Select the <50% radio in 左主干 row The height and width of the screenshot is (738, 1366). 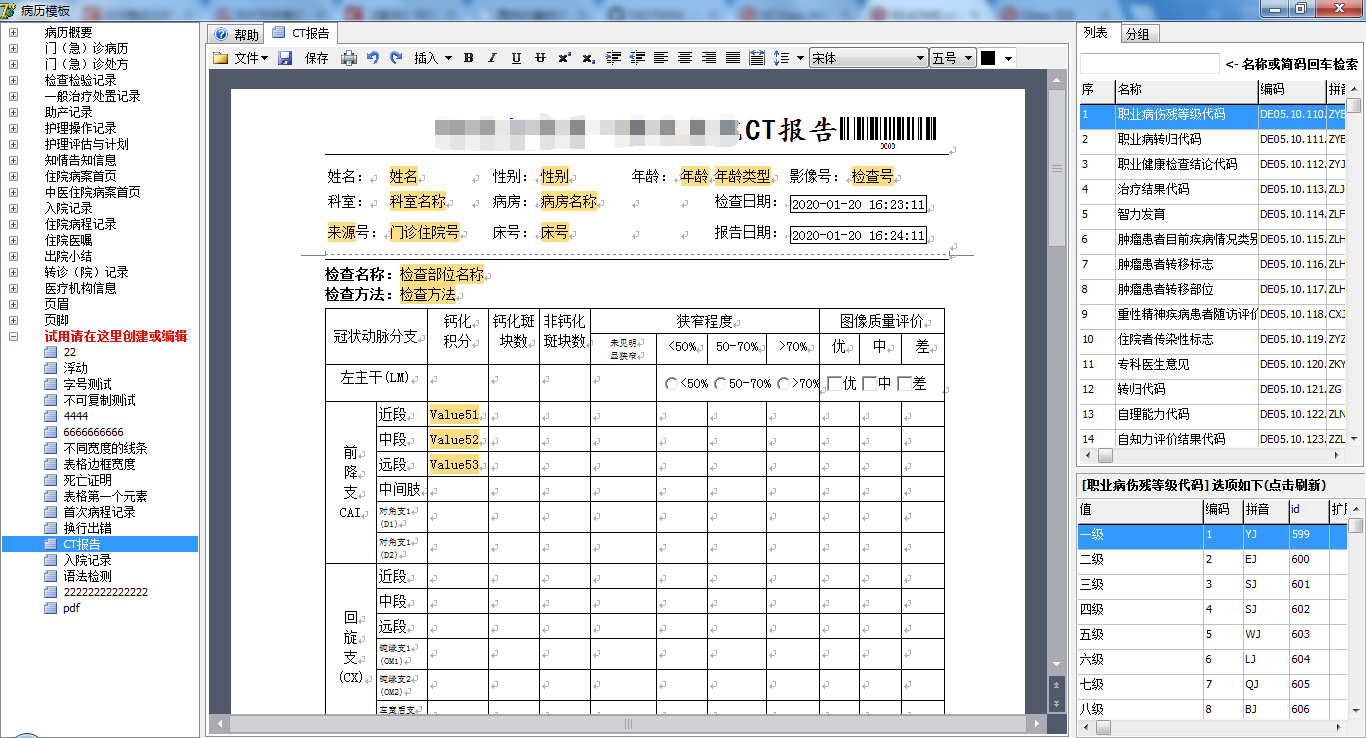(672, 384)
